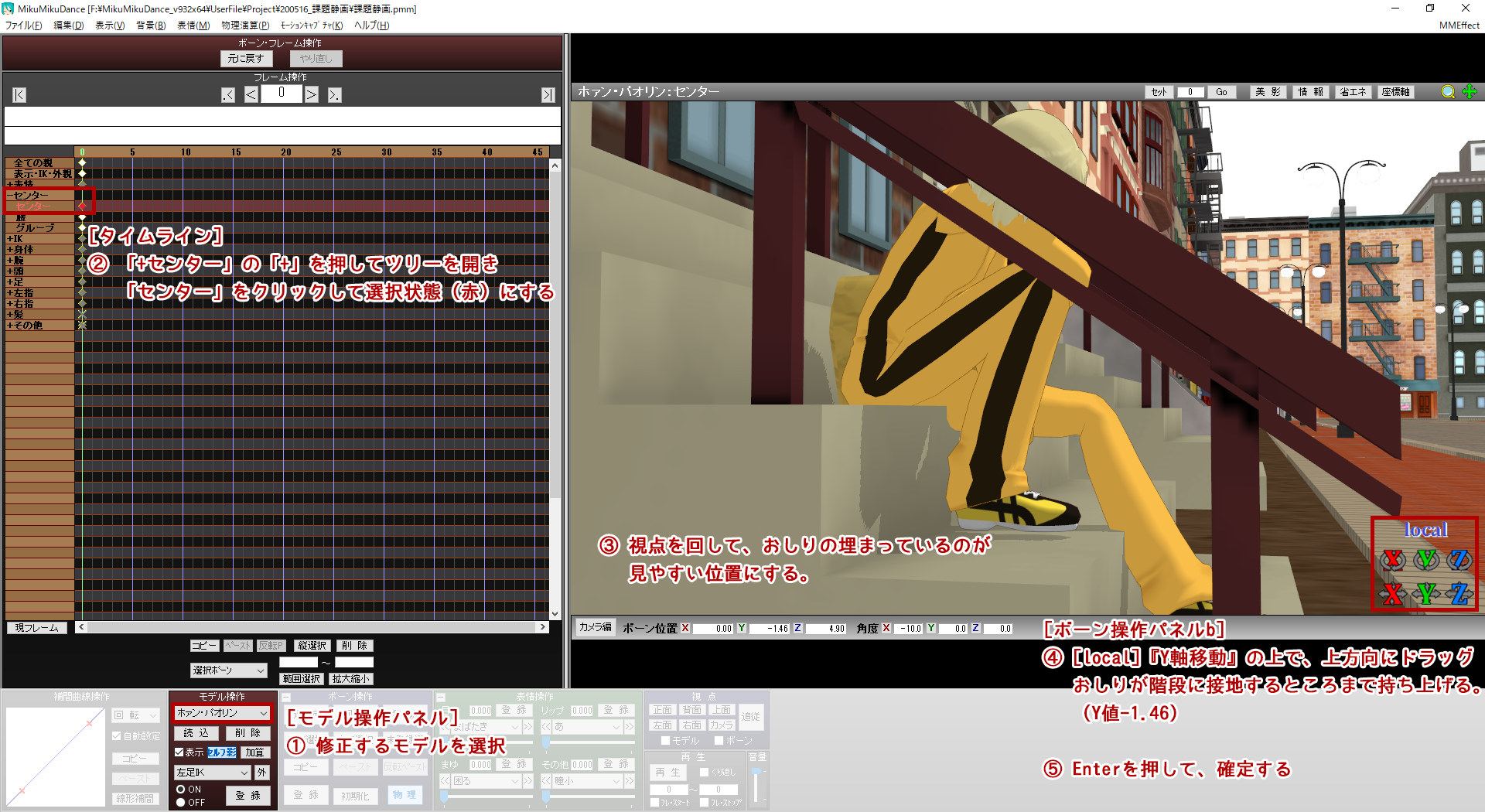Open the 物理演算(P) menu
This screenshot has width=1485, height=812.
(245, 26)
